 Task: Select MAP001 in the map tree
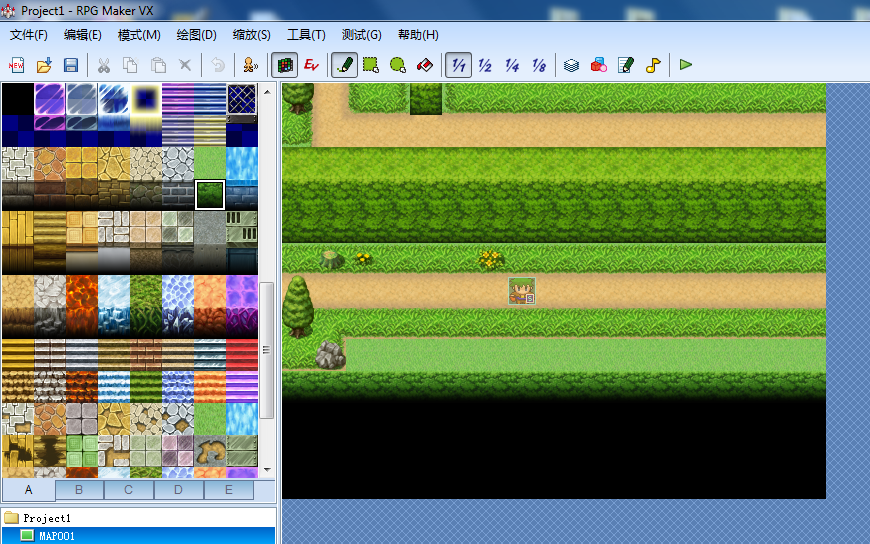click(x=56, y=536)
